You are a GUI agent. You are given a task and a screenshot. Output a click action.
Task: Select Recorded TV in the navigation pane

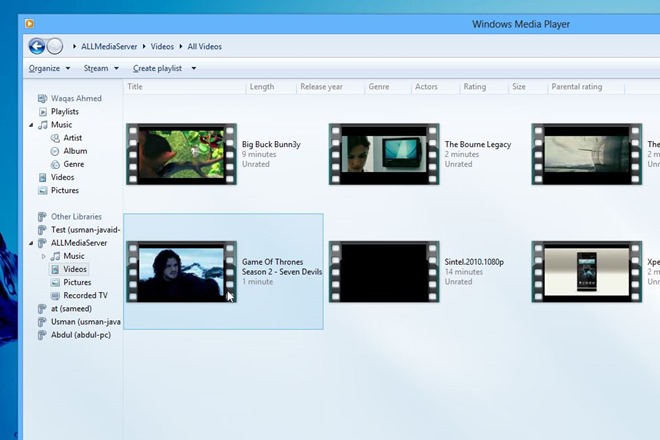pyautogui.click(x=85, y=296)
